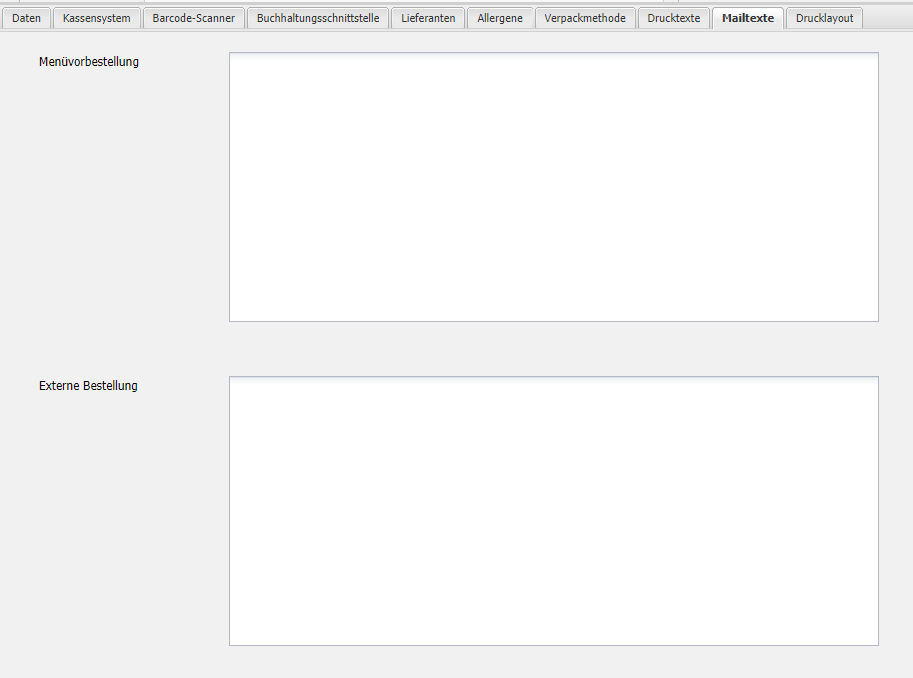Open the Lieferanten tab
Screen dimensions: 913x678
coord(427,18)
